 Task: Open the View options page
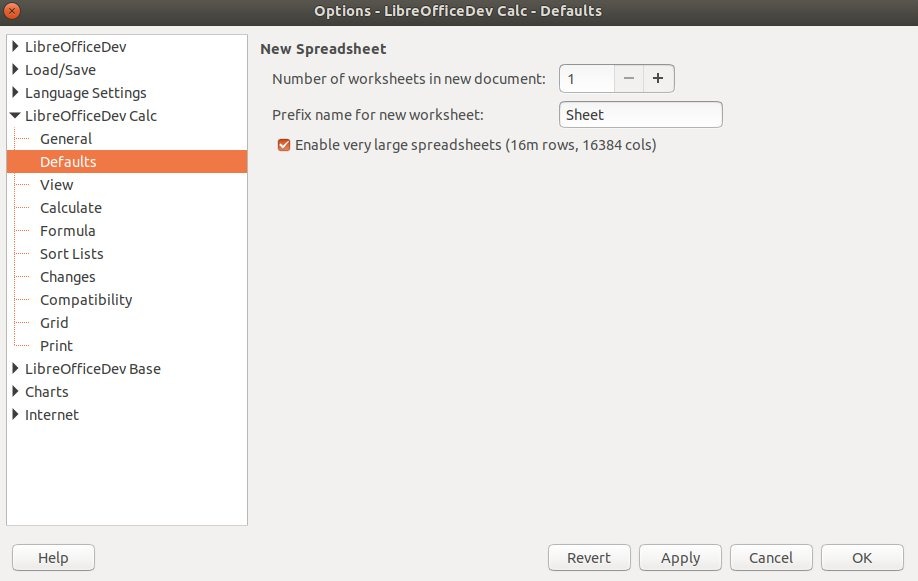[x=57, y=184]
